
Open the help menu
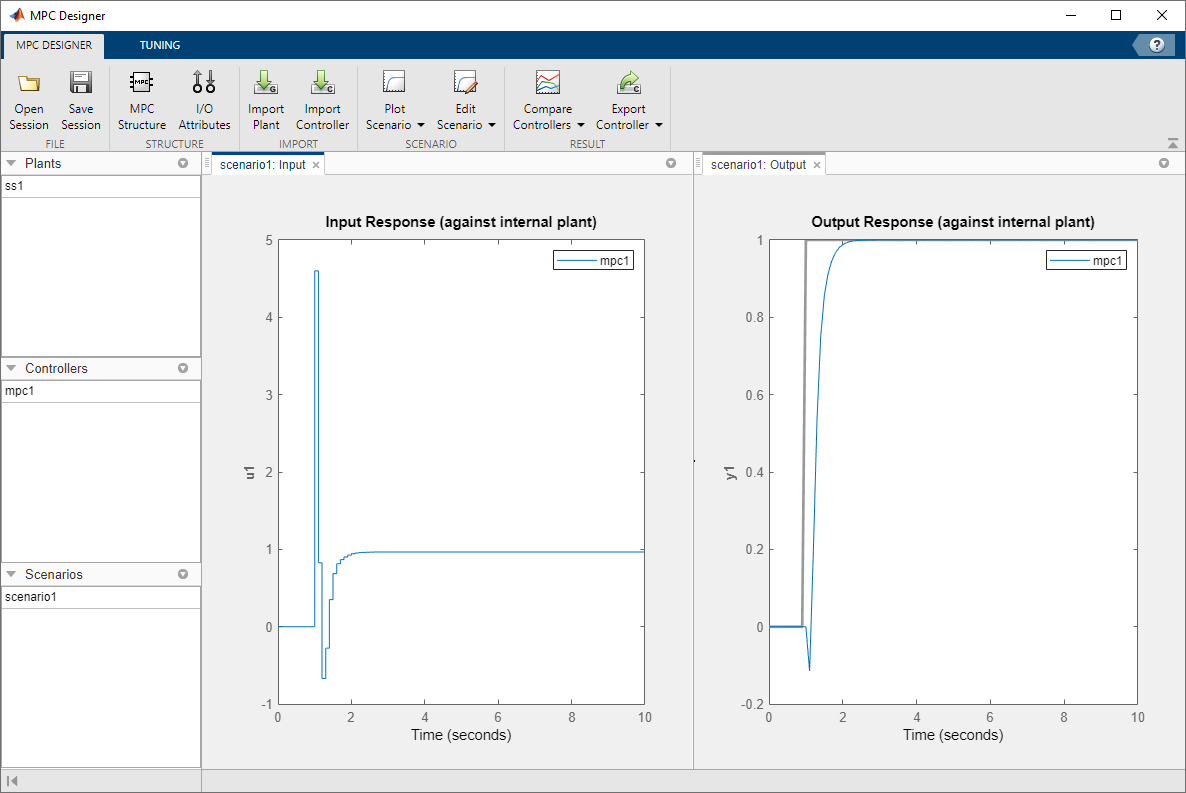tap(1157, 45)
